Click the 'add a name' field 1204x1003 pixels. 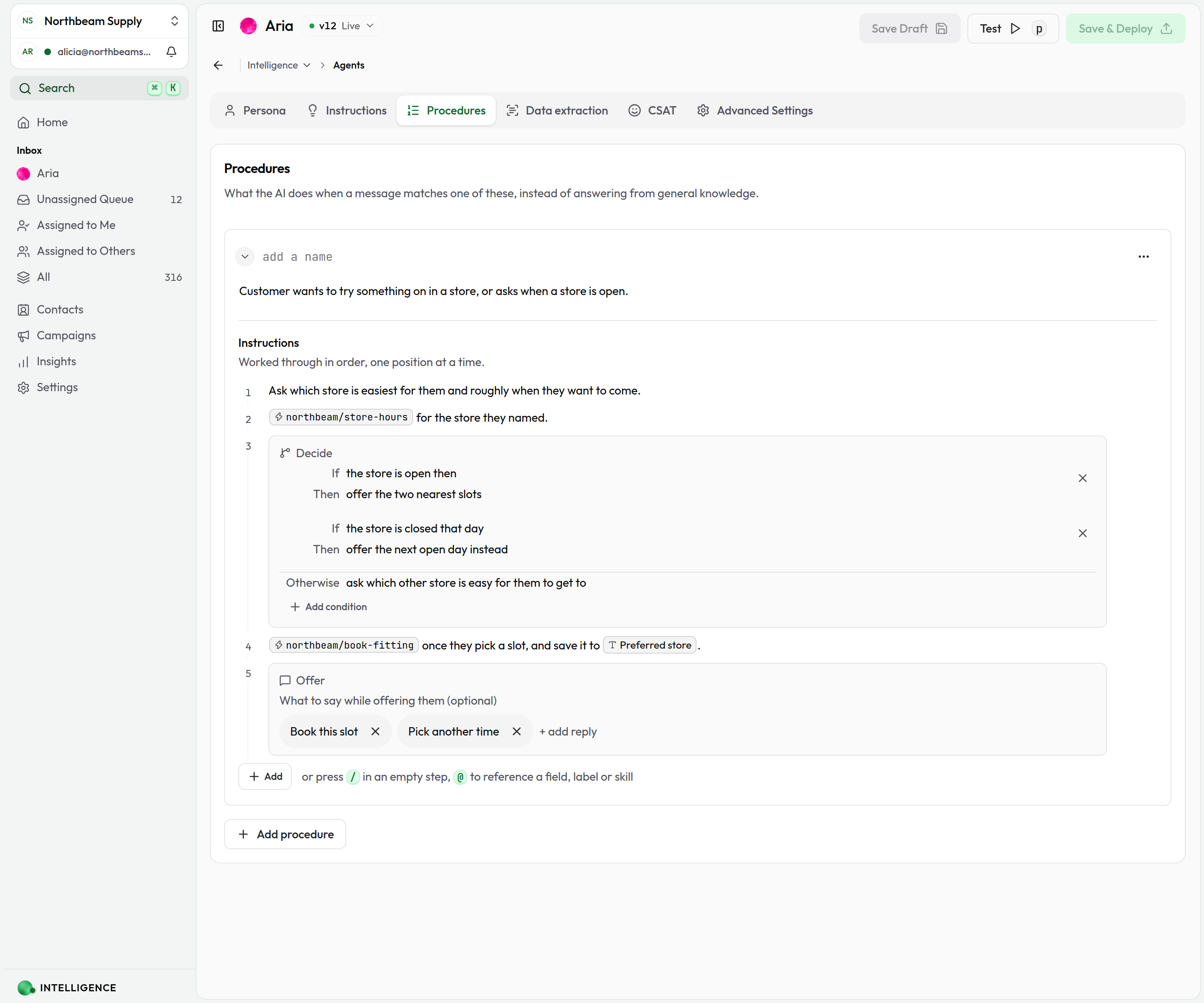tap(298, 257)
